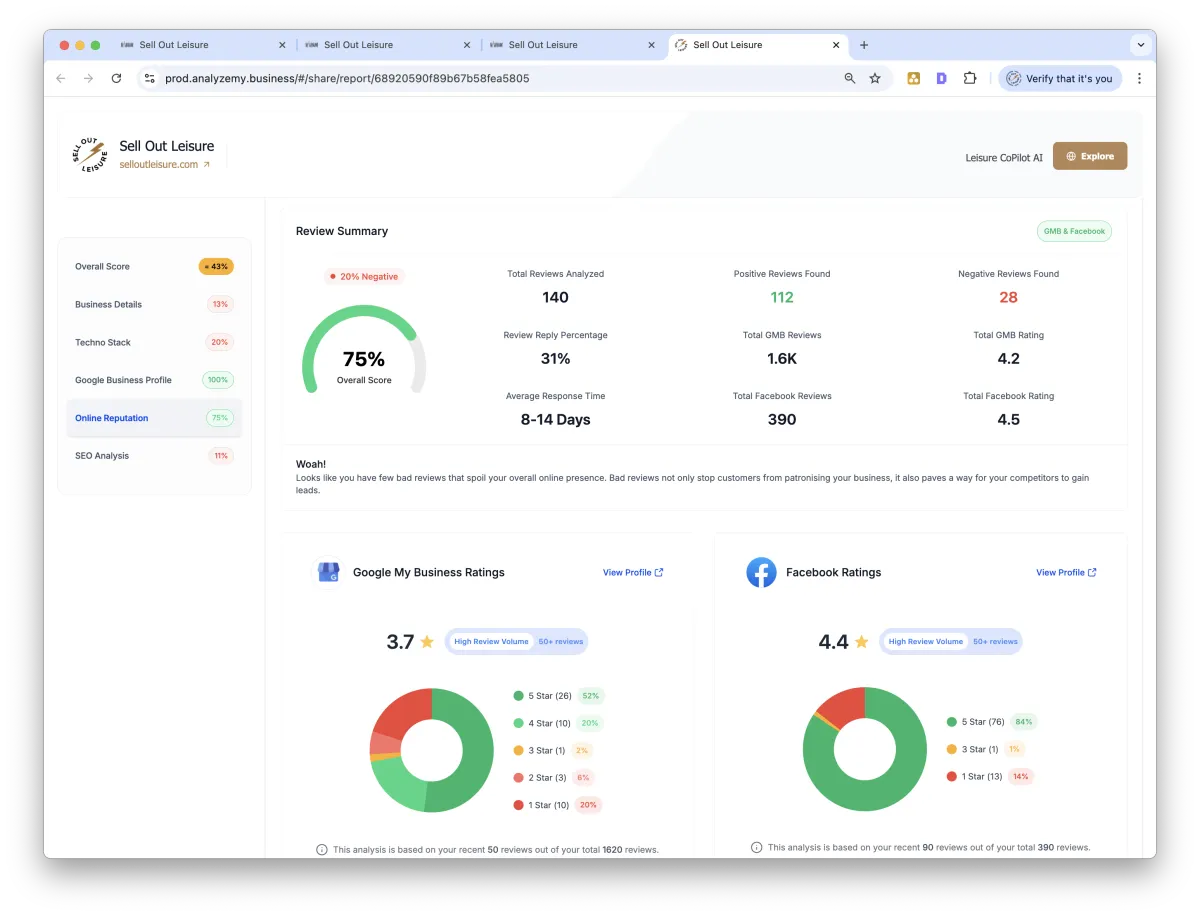1200x916 pixels.
Task: Click Total GMB Reviews value 1.6K
Action: coord(782,359)
